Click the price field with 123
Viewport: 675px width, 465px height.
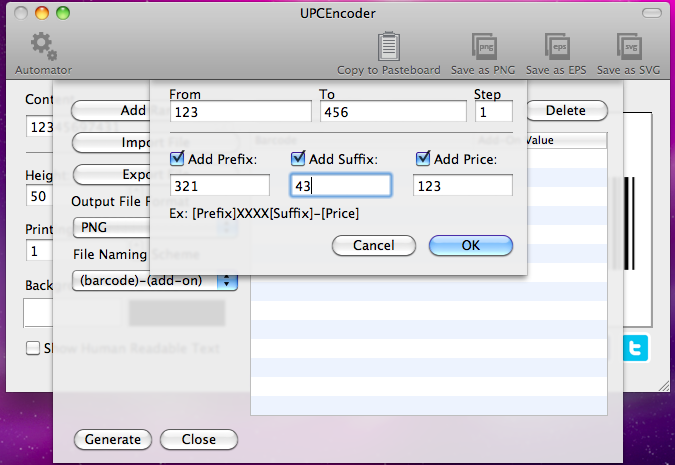click(463, 186)
